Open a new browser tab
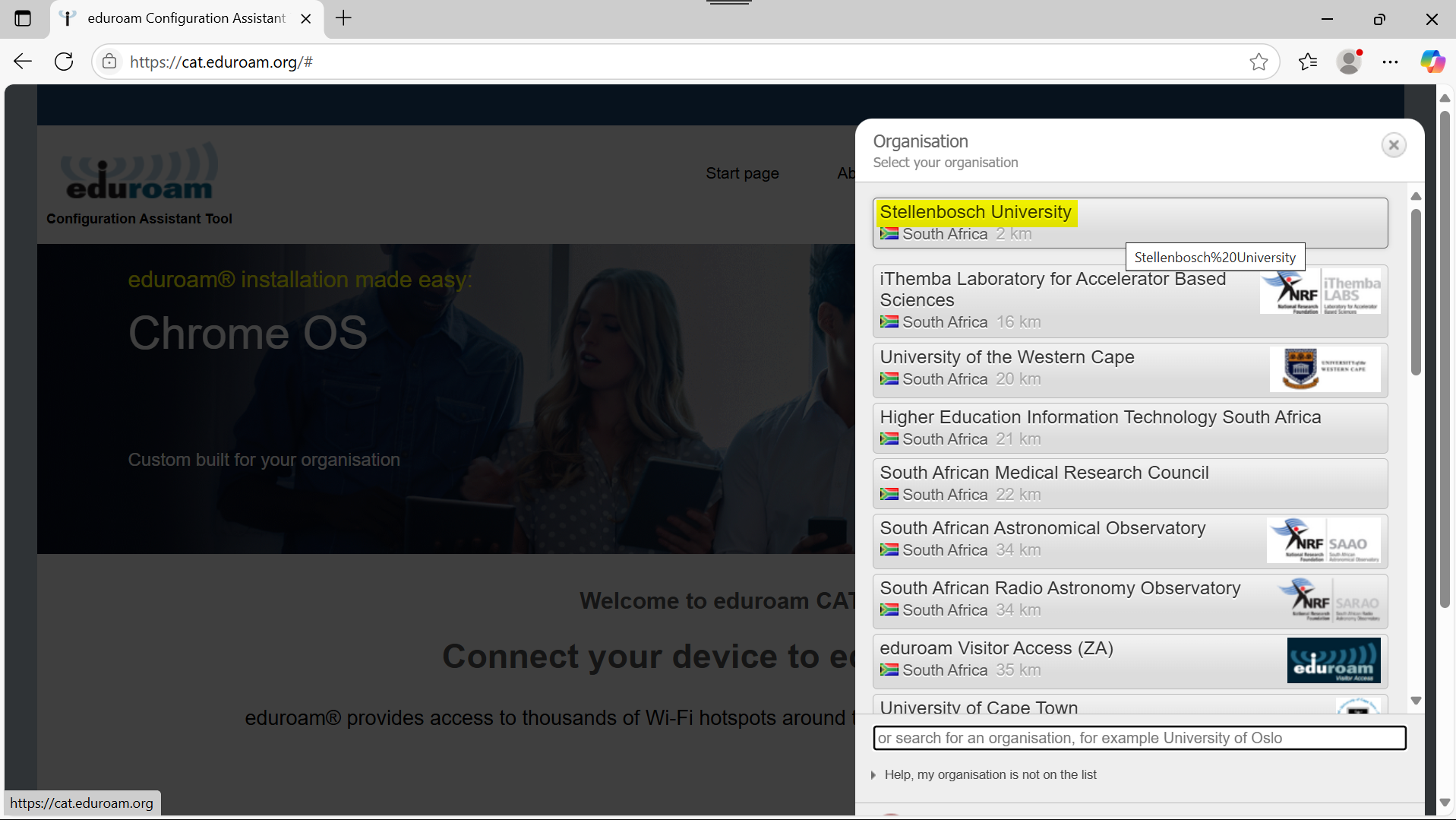 343,18
